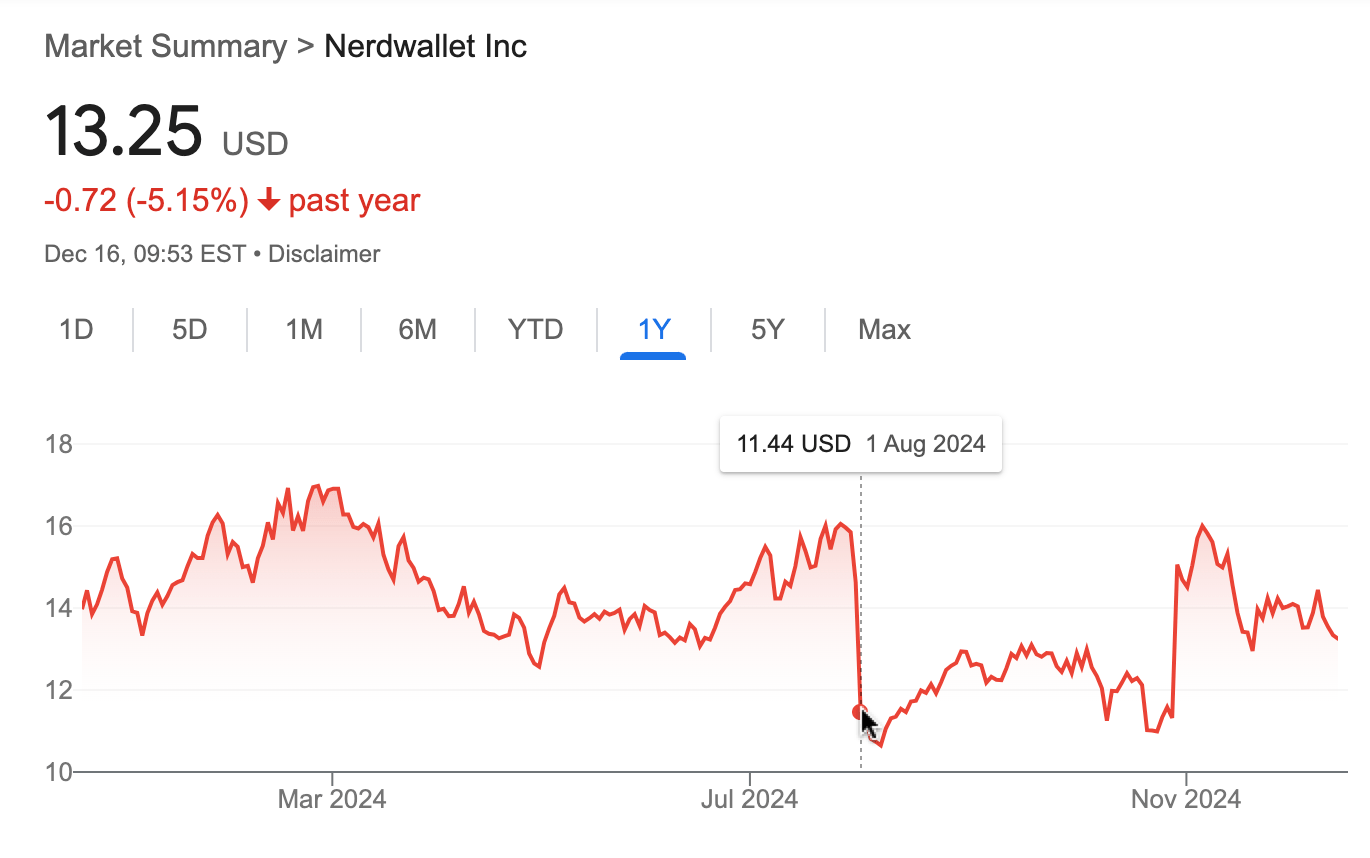Image resolution: width=1370 pixels, height=858 pixels.
Task: Click the red data point marker on chart
Action: [859, 711]
